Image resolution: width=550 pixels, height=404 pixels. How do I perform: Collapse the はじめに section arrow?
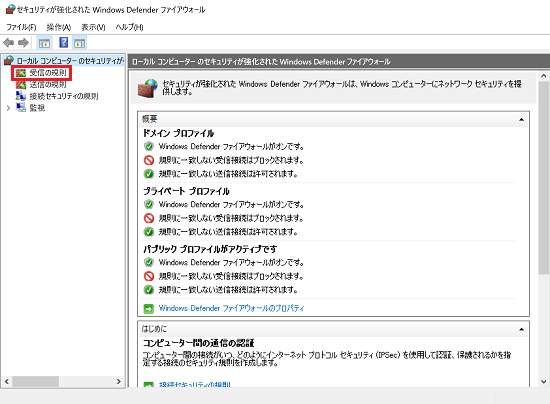tap(521, 329)
